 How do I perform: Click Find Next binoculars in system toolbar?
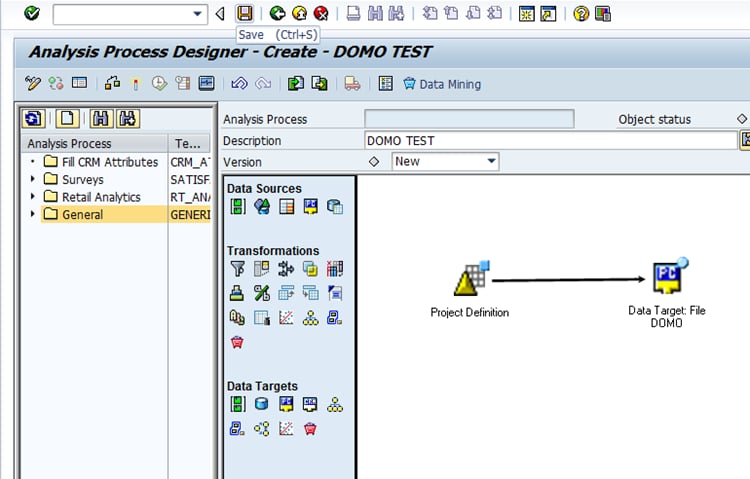click(396, 13)
